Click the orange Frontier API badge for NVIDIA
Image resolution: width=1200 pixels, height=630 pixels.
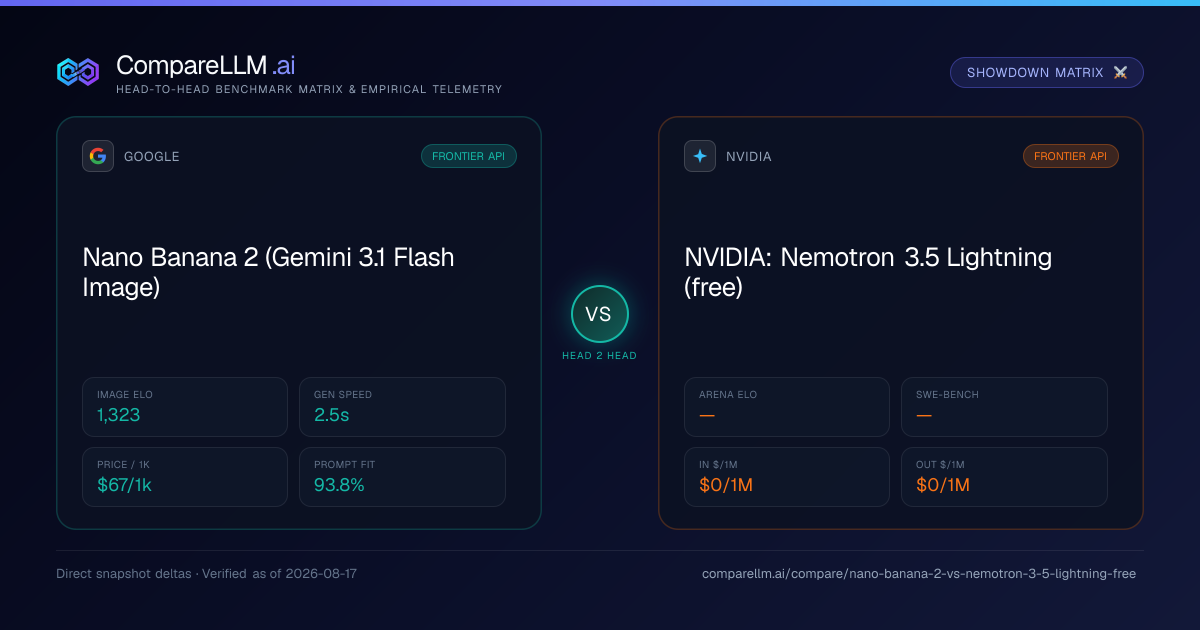[x=1071, y=156]
